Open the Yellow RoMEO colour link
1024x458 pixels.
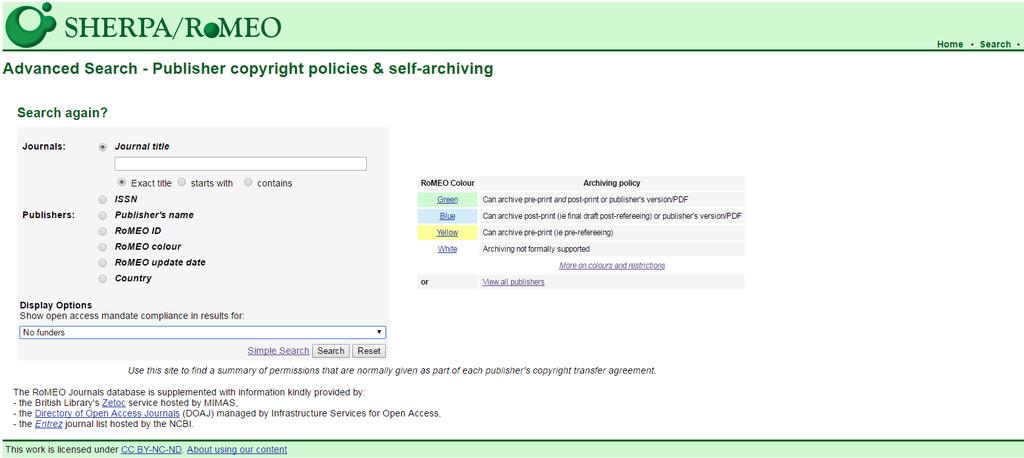click(x=447, y=233)
